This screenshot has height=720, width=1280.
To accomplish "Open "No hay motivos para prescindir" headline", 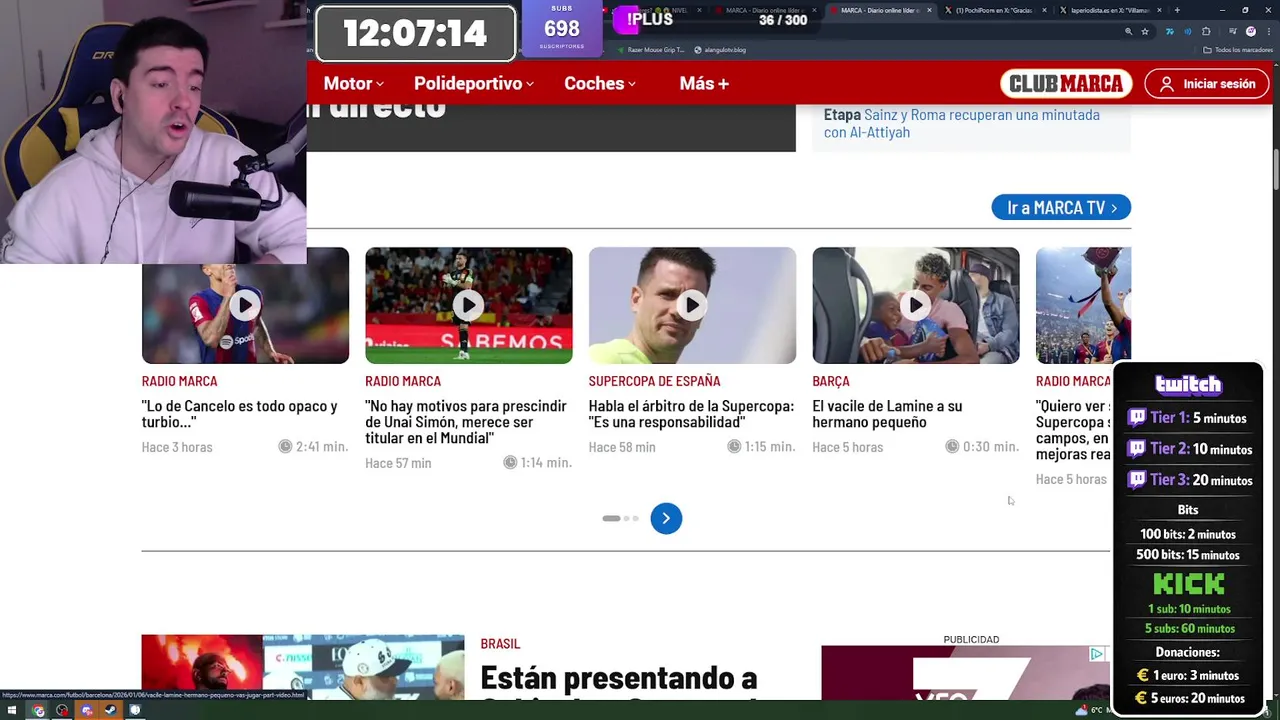I will 466,422.
